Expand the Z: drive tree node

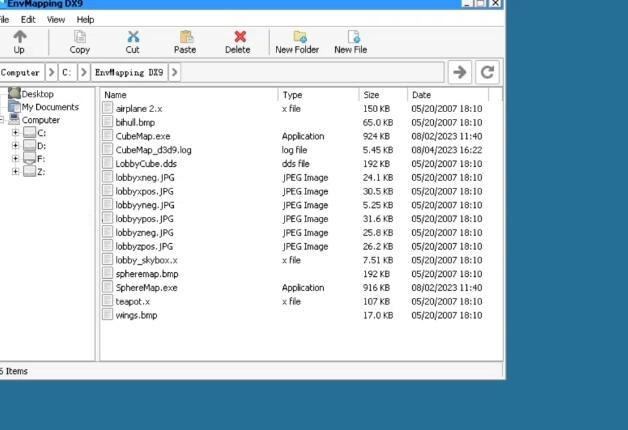[15, 171]
